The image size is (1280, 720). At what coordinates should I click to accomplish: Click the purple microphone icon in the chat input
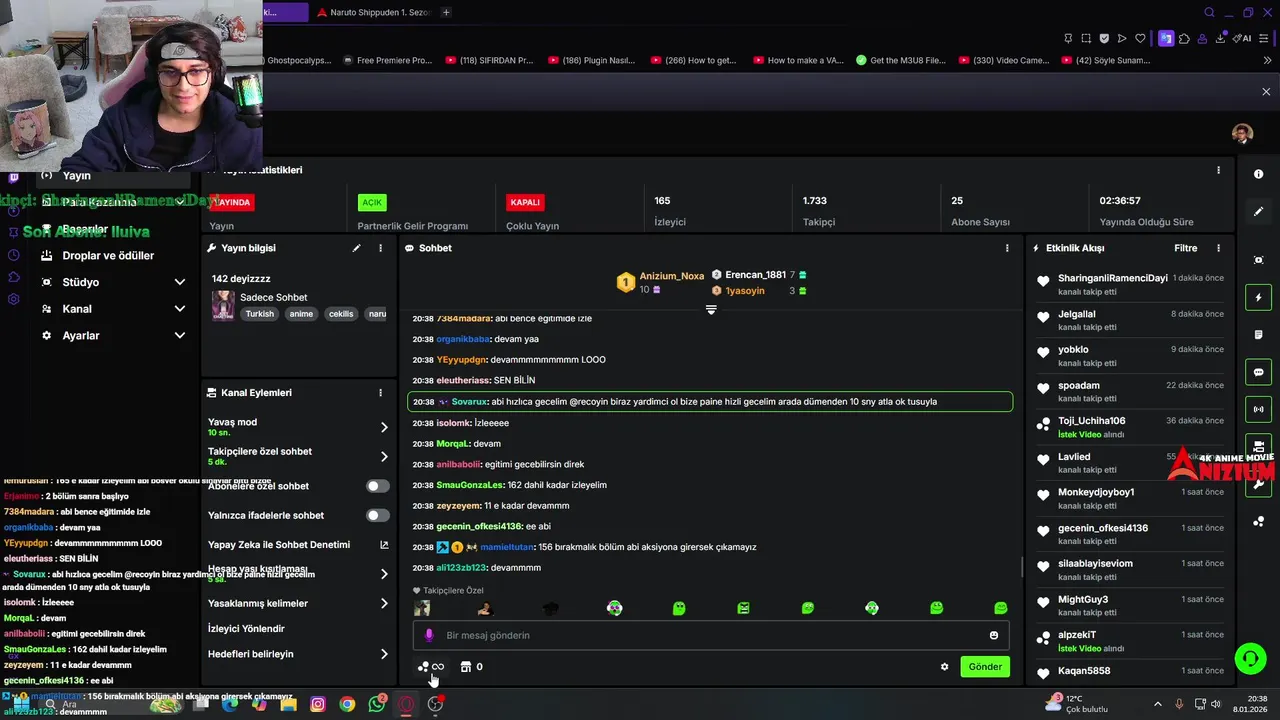[x=429, y=635]
